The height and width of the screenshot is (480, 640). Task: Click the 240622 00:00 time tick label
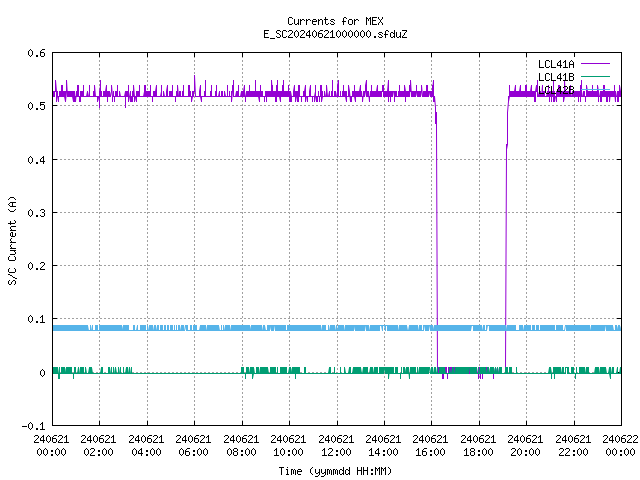coord(620,446)
